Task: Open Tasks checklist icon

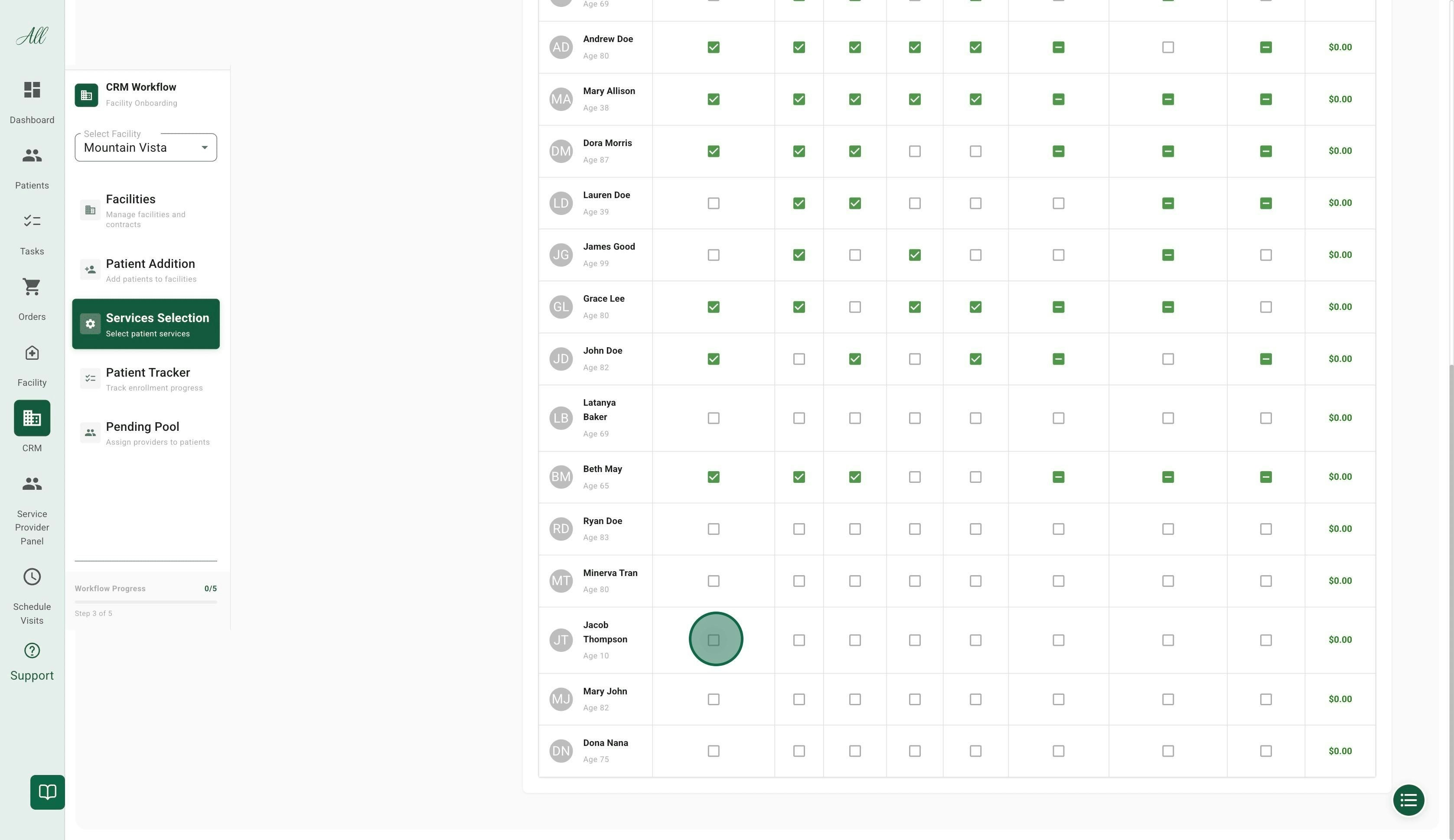Action: point(32,221)
